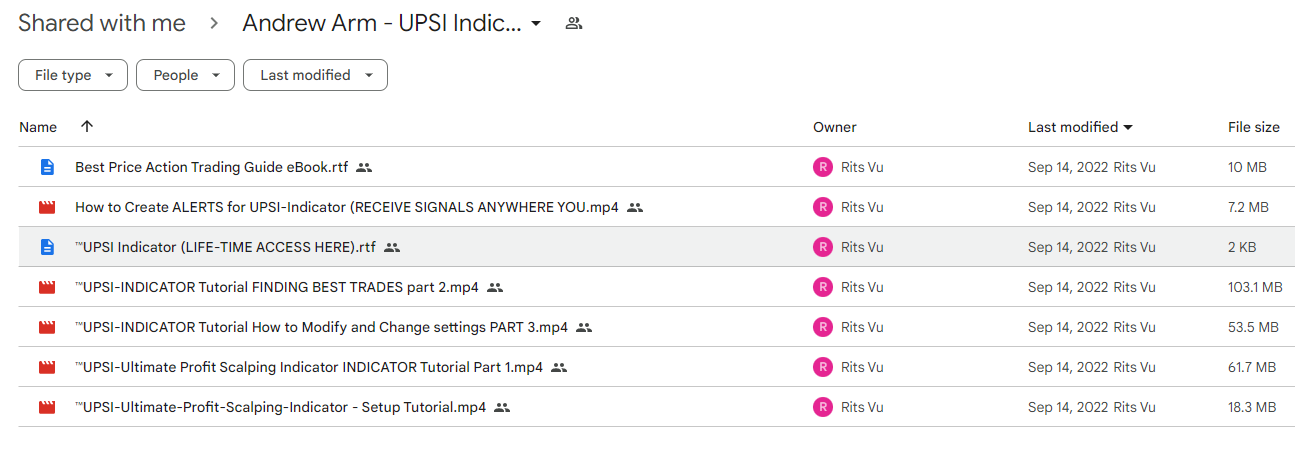Click the Owner column header
This screenshot has width=1295, height=460.
(835, 127)
